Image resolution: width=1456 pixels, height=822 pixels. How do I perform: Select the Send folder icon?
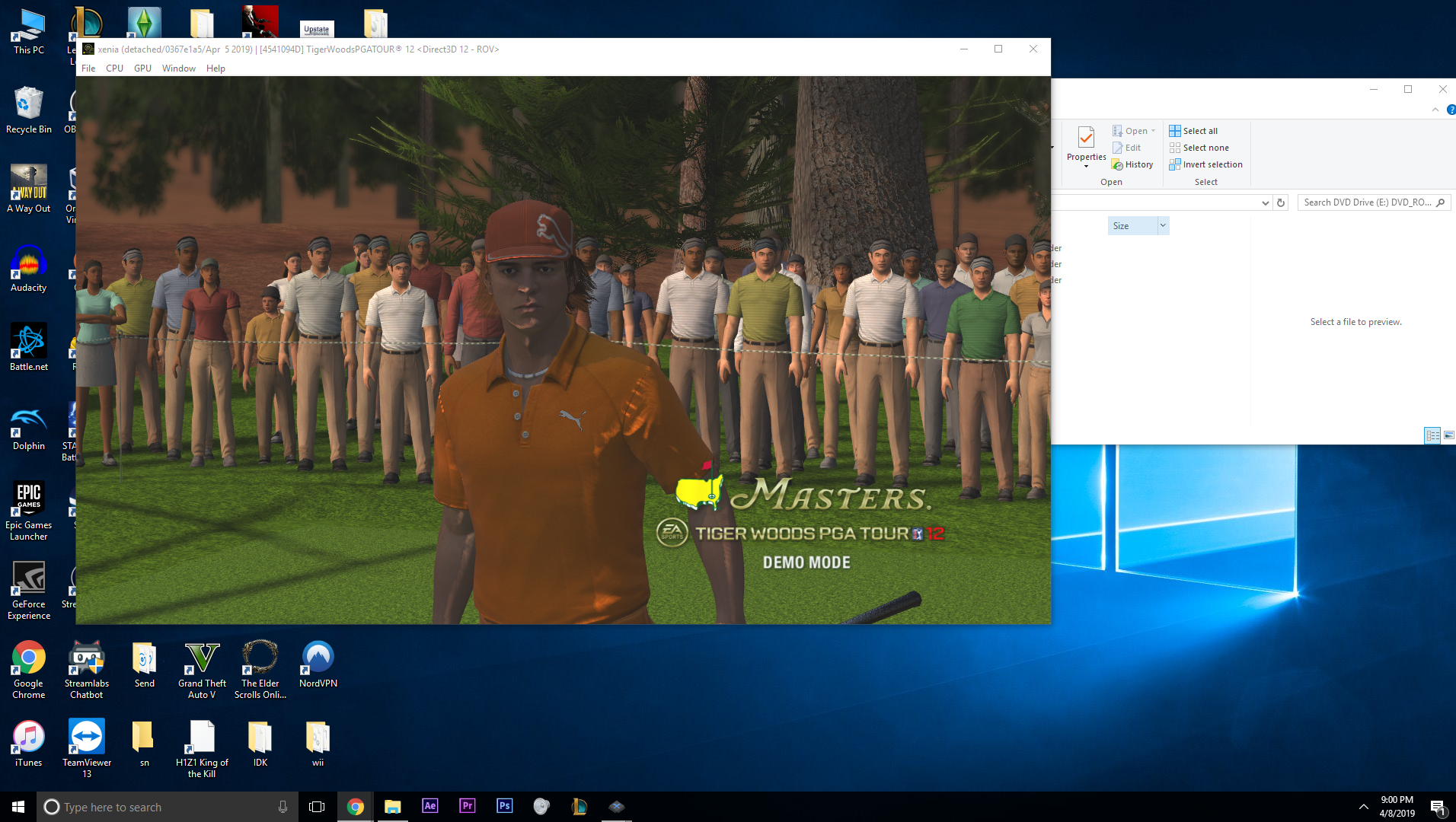point(145,665)
